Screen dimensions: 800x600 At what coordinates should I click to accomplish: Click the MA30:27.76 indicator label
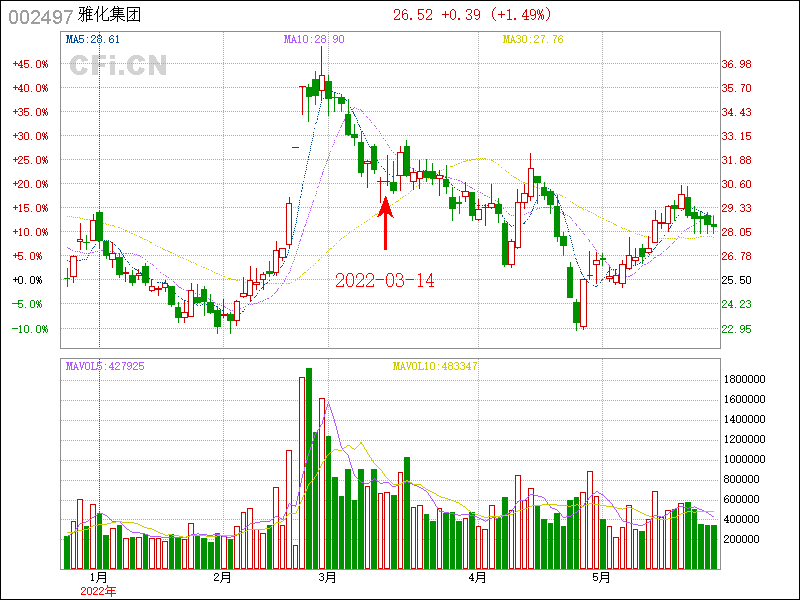[533, 39]
